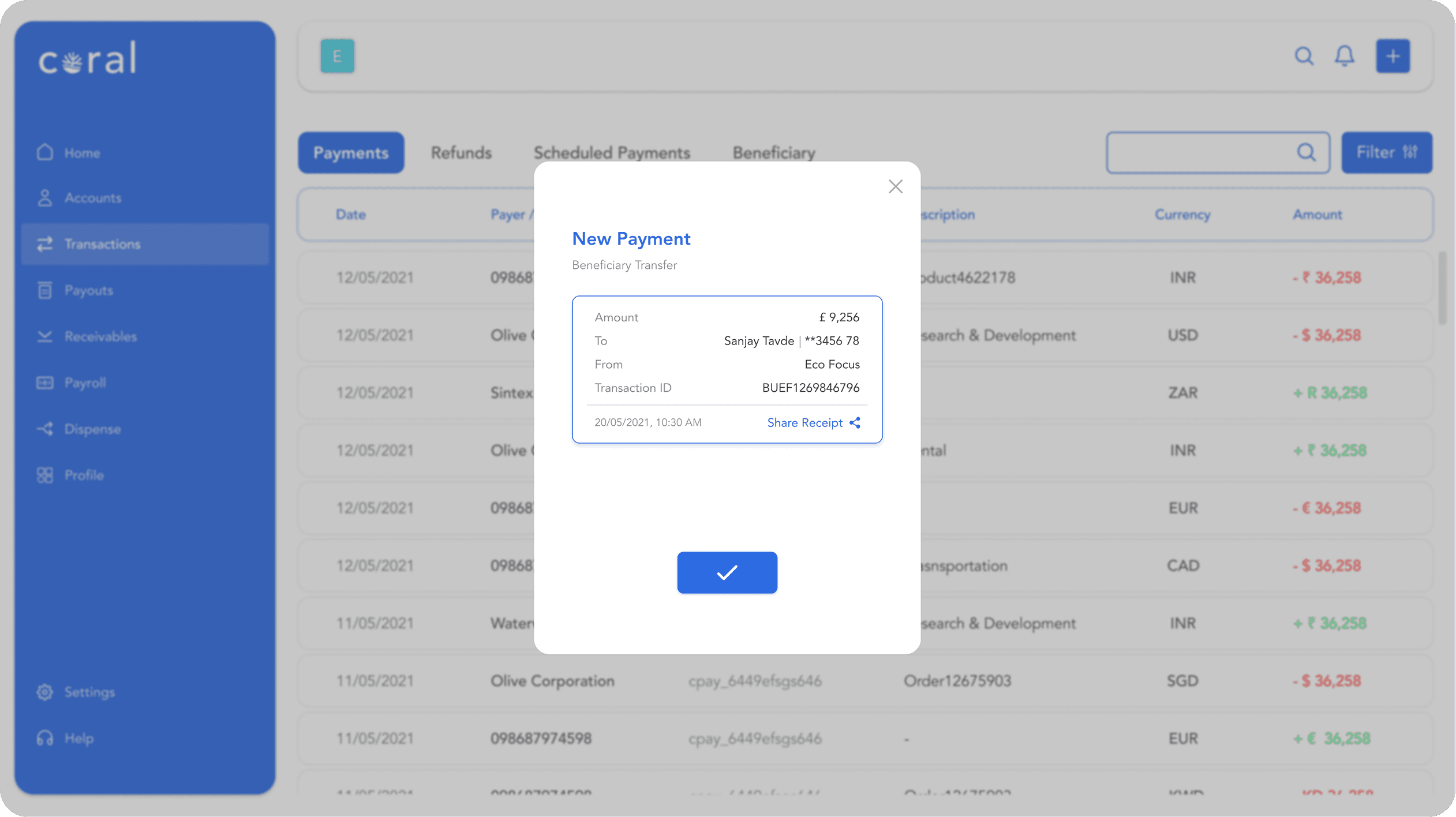Screen dimensions: 1456x817
Task: Click the Share Receipt link
Action: 804,423
